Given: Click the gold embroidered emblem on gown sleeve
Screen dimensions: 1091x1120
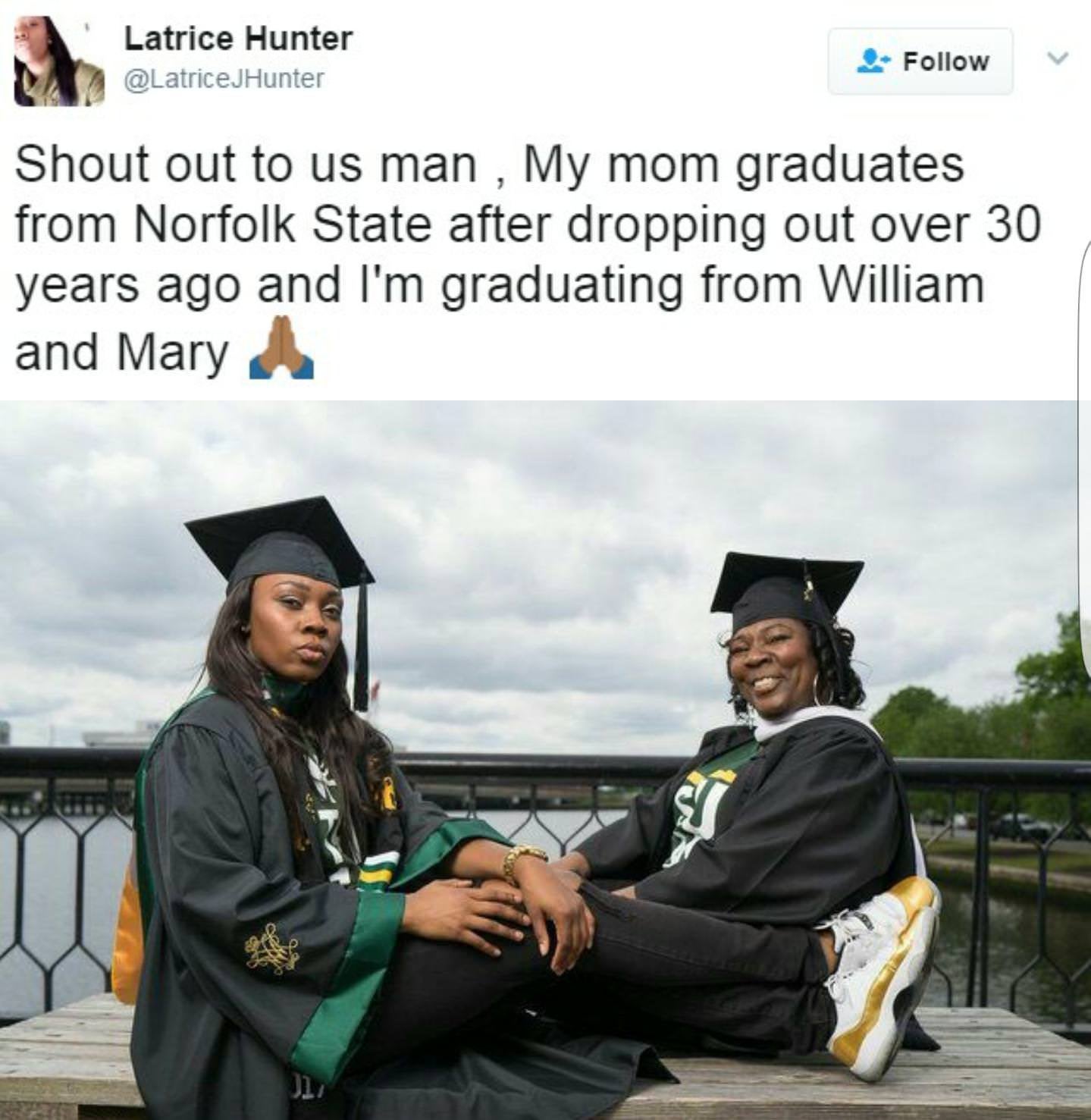Looking at the screenshot, I should click(x=271, y=948).
